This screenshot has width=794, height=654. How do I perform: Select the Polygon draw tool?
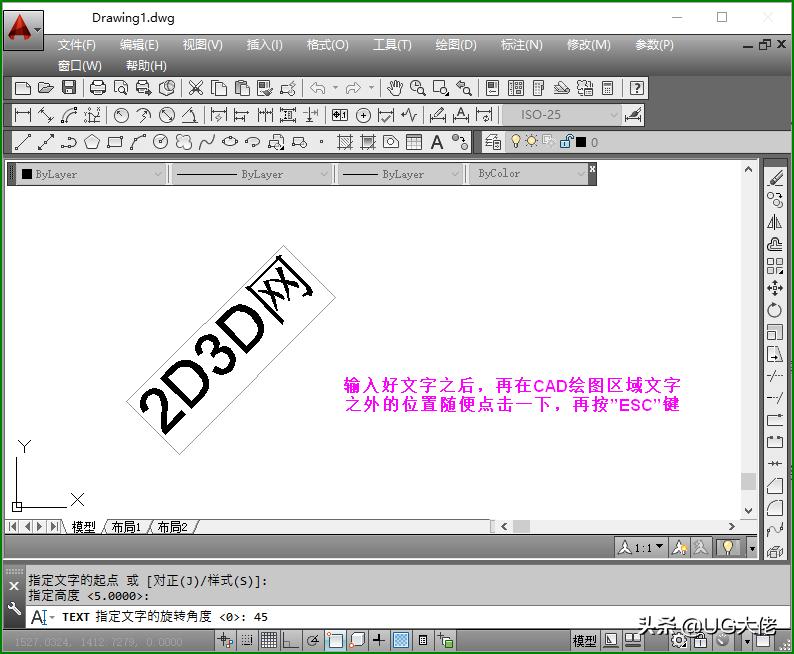coord(92,142)
